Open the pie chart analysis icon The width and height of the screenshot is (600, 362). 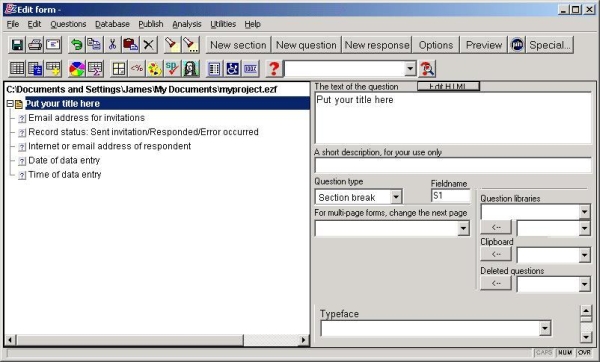(x=77, y=69)
